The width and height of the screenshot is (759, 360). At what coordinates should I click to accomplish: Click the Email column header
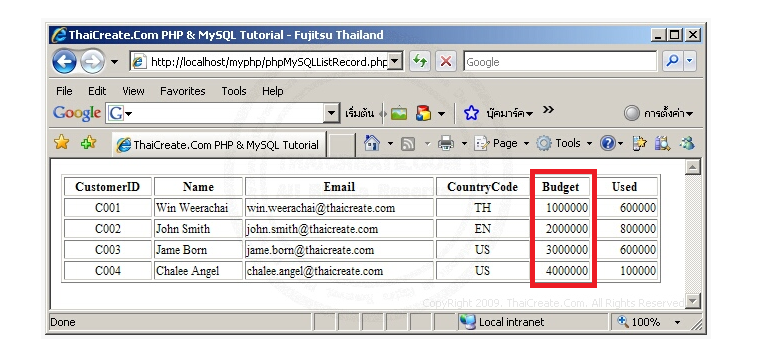[339, 187]
